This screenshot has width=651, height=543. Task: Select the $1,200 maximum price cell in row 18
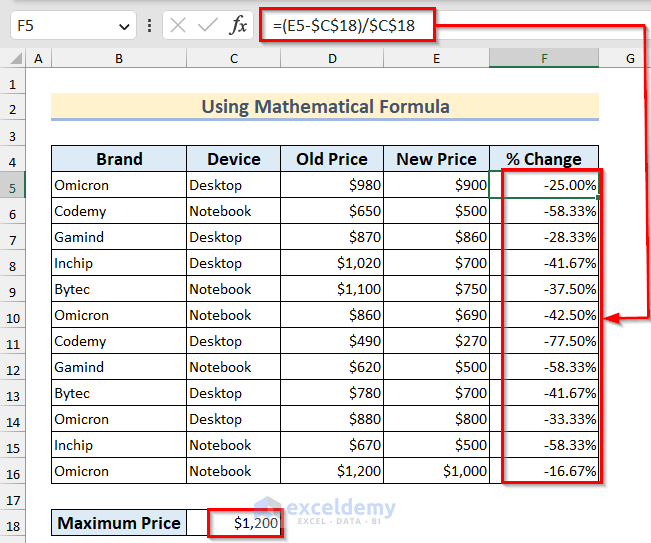pyautogui.click(x=234, y=523)
